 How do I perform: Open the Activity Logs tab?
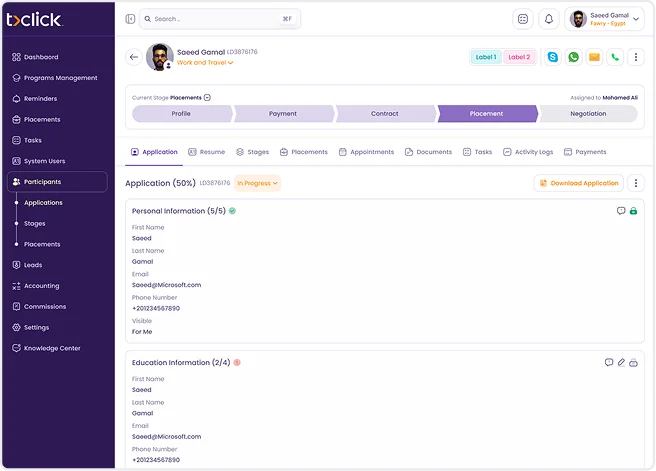(527, 152)
